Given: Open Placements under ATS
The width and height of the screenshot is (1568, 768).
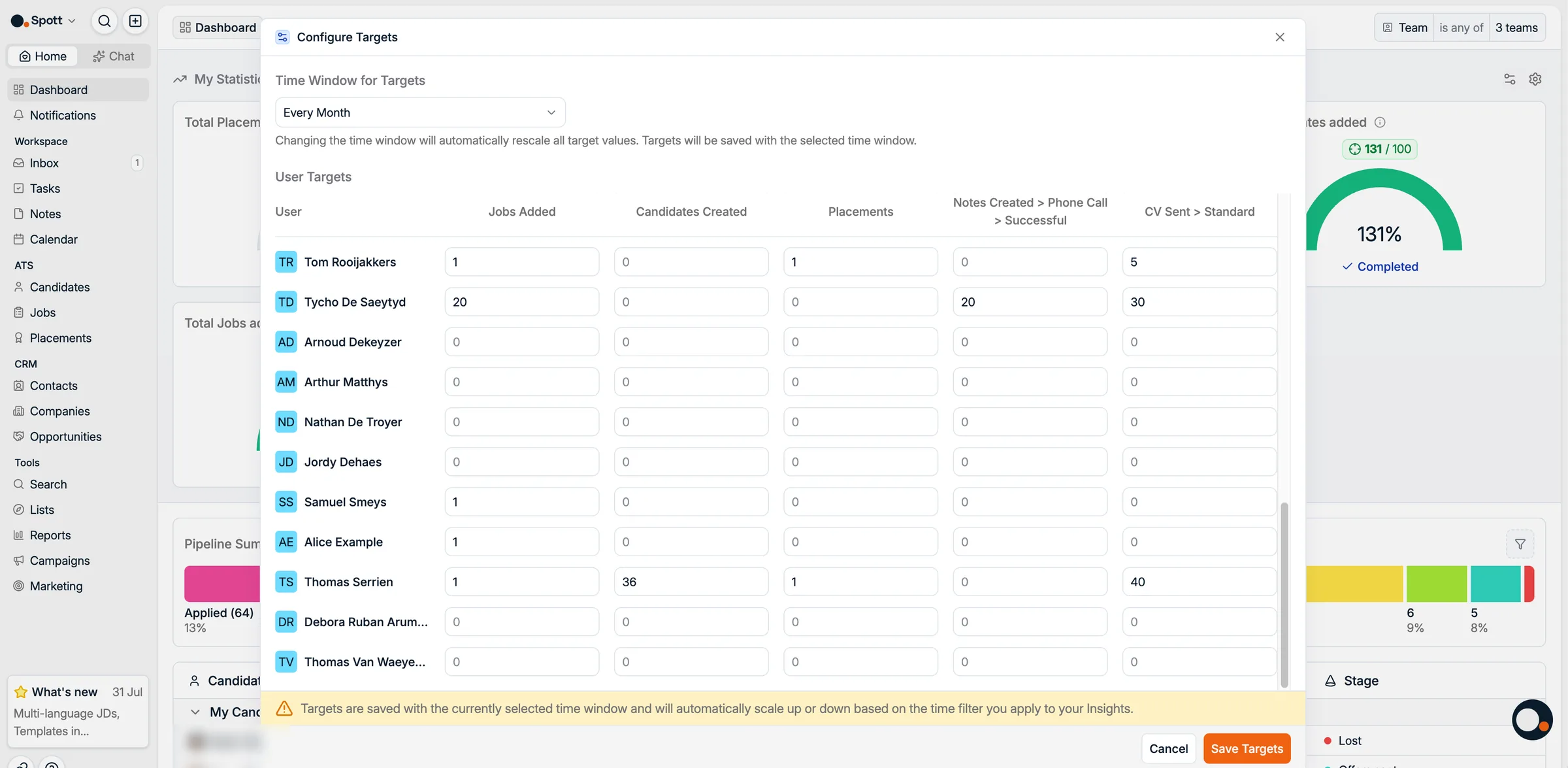Looking at the screenshot, I should tap(78, 338).
